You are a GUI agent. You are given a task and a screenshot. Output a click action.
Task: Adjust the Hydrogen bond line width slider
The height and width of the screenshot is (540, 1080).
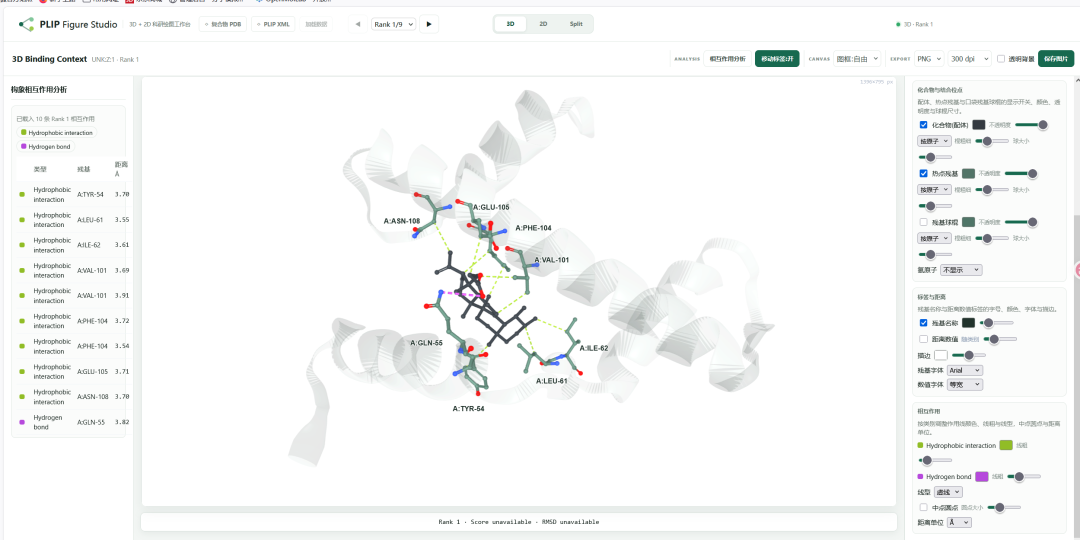[x=1024, y=476]
